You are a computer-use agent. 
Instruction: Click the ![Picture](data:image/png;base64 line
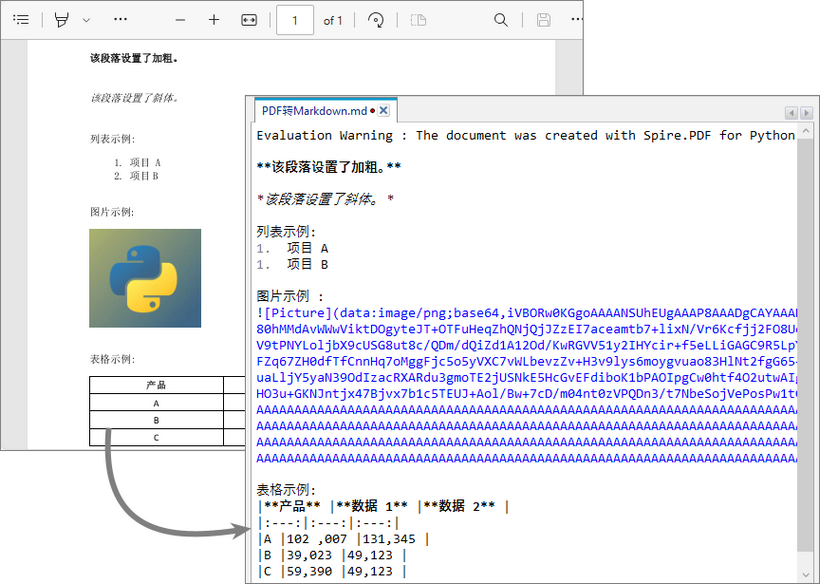(527, 313)
